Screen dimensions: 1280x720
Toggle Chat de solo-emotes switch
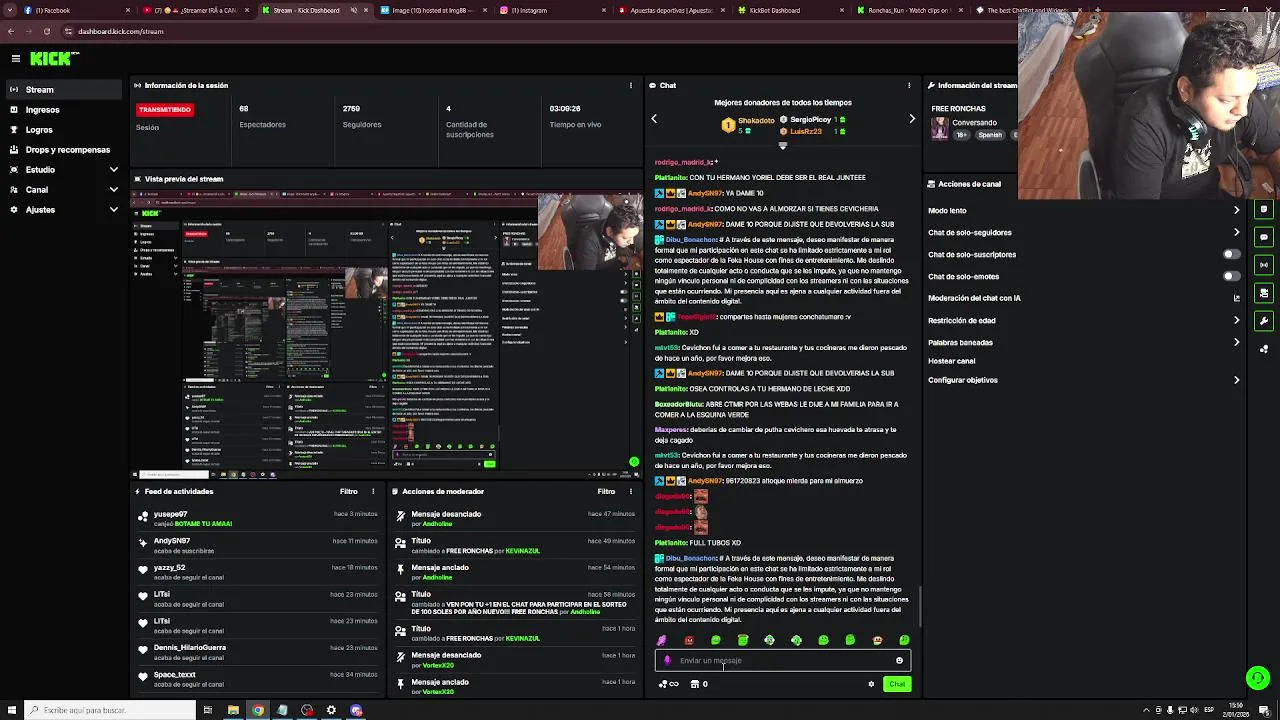click(x=1232, y=277)
